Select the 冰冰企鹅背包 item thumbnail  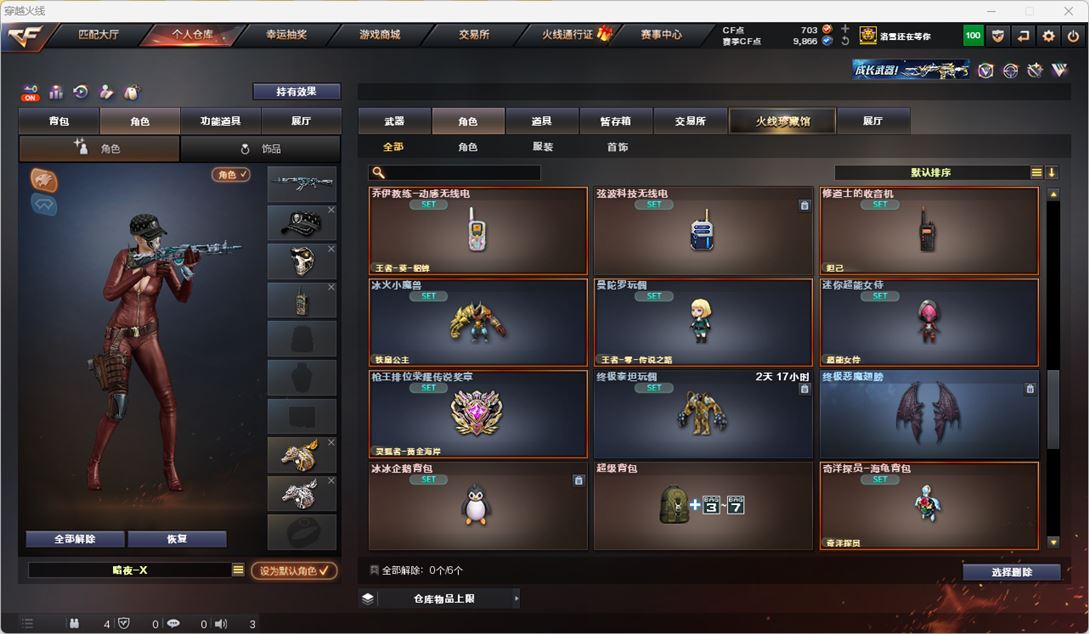pos(476,504)
